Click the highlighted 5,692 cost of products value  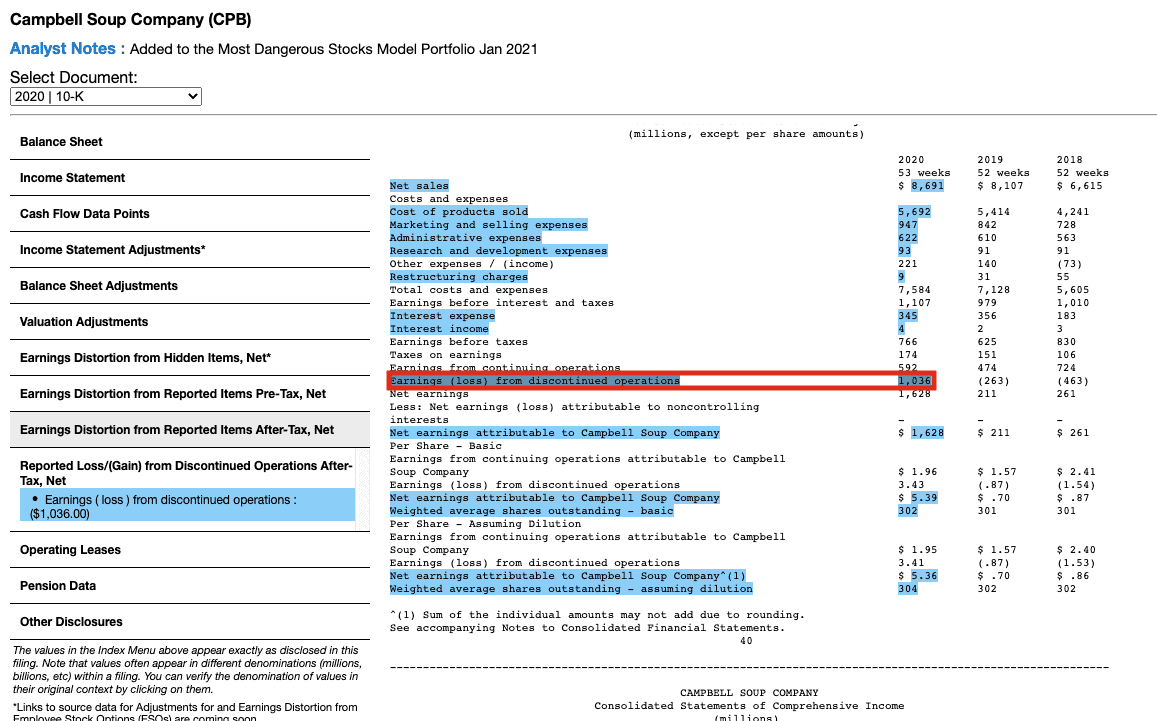[914, 212]
